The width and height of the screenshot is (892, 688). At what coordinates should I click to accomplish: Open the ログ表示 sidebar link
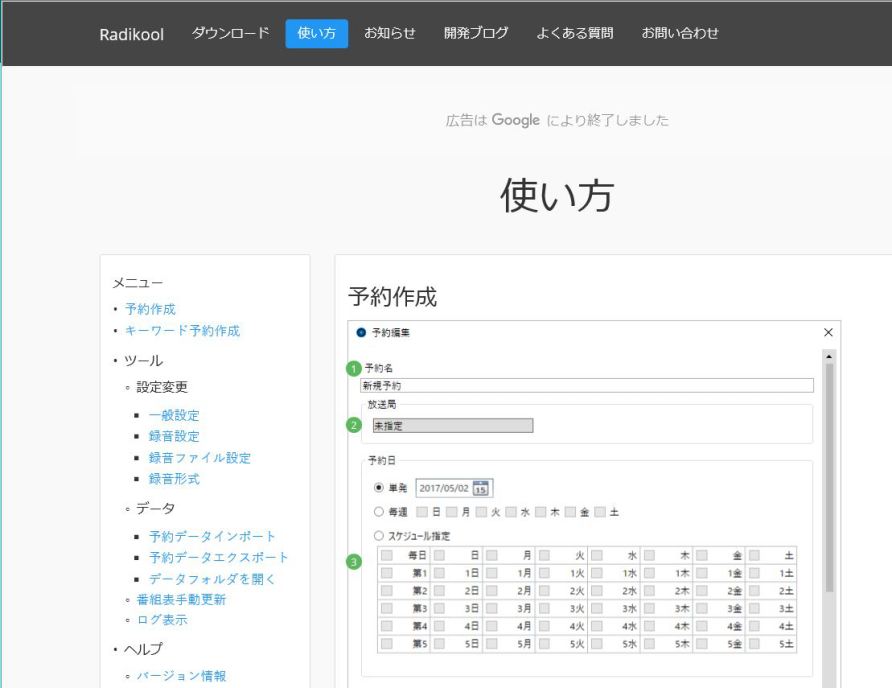[x=162, y=620]
